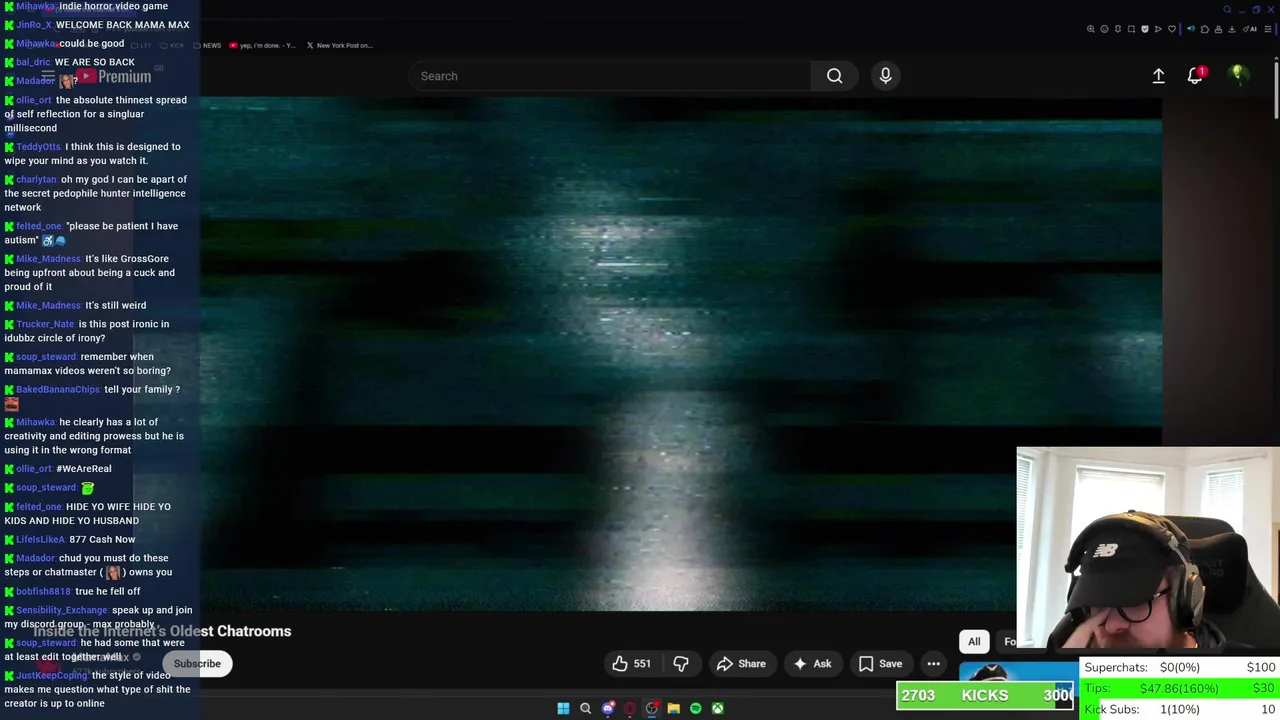Click the Subscribe button
Viewport: 1280px width, 720px height.
click(x=197, y=664)
